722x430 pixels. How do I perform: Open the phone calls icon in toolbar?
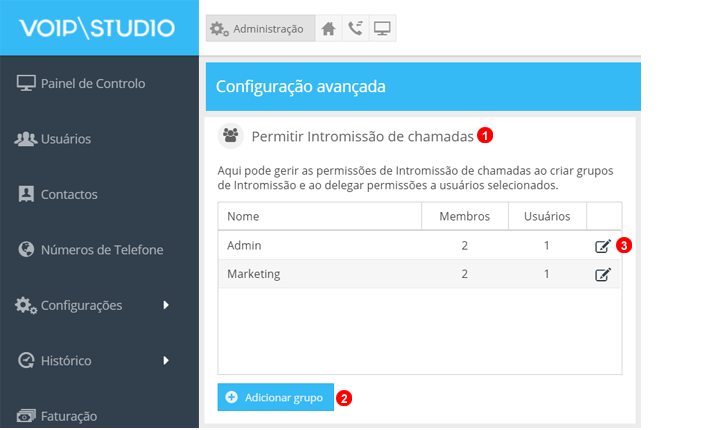355,29
